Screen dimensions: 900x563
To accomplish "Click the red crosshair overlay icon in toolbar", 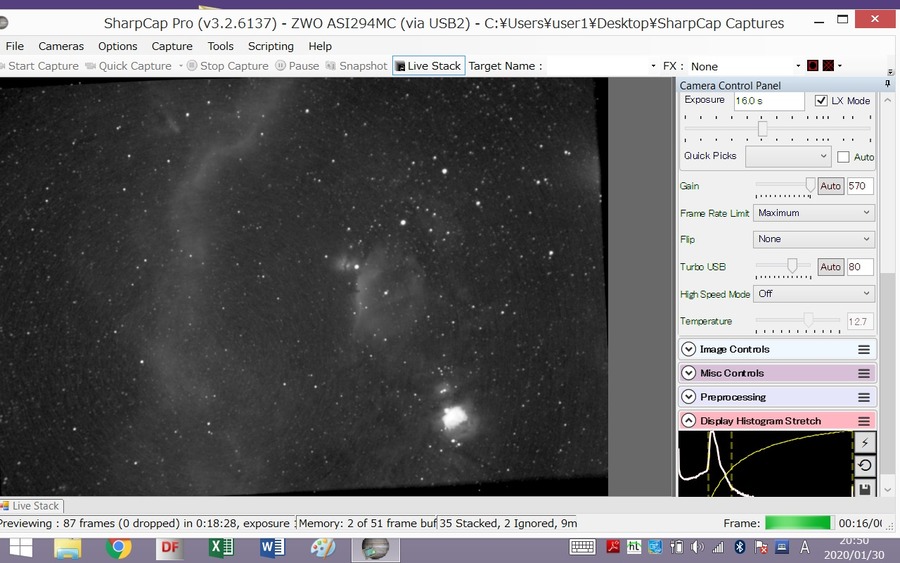I will 828,65.
